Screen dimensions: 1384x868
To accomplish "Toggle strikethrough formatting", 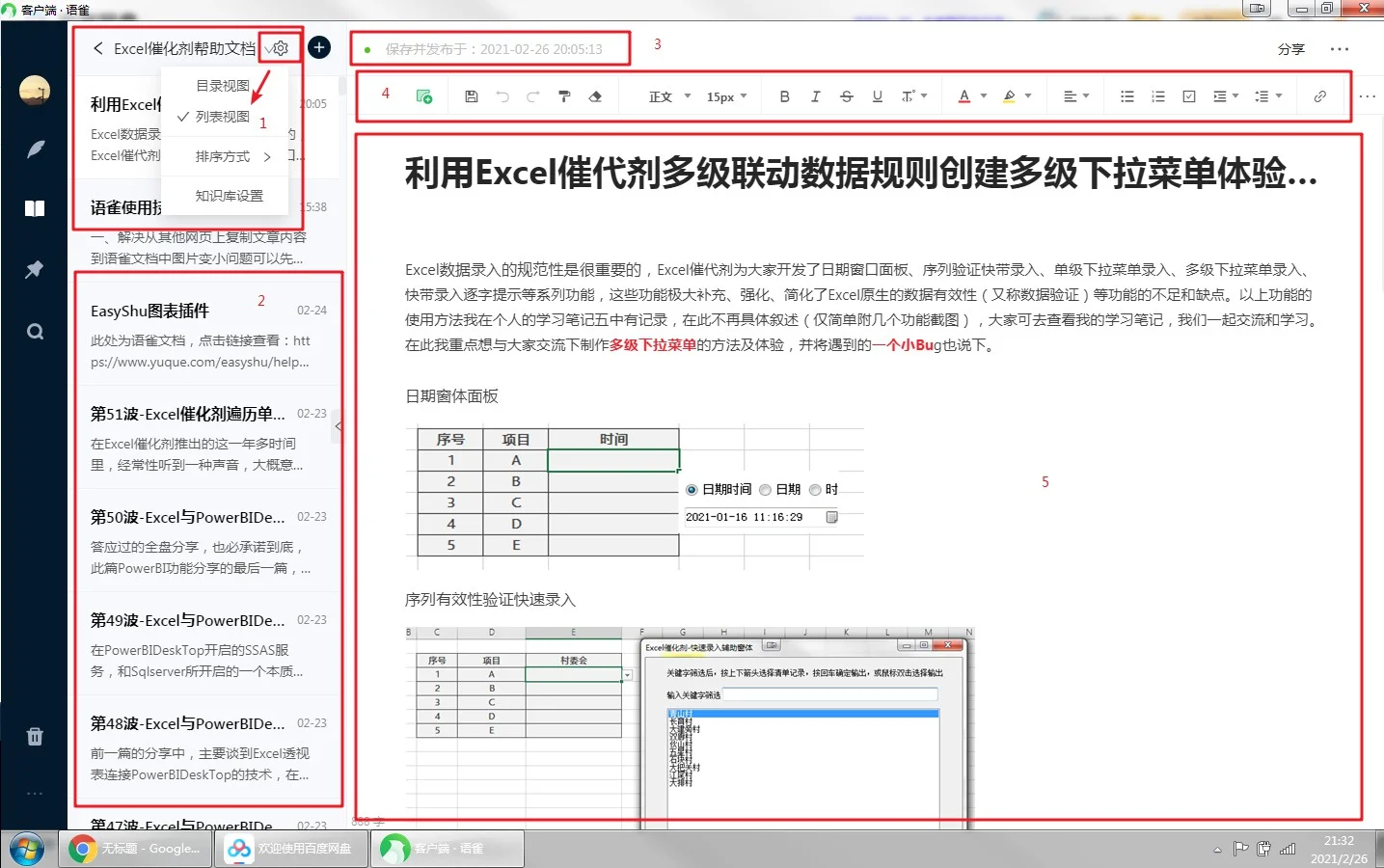I will click(846, 96).
